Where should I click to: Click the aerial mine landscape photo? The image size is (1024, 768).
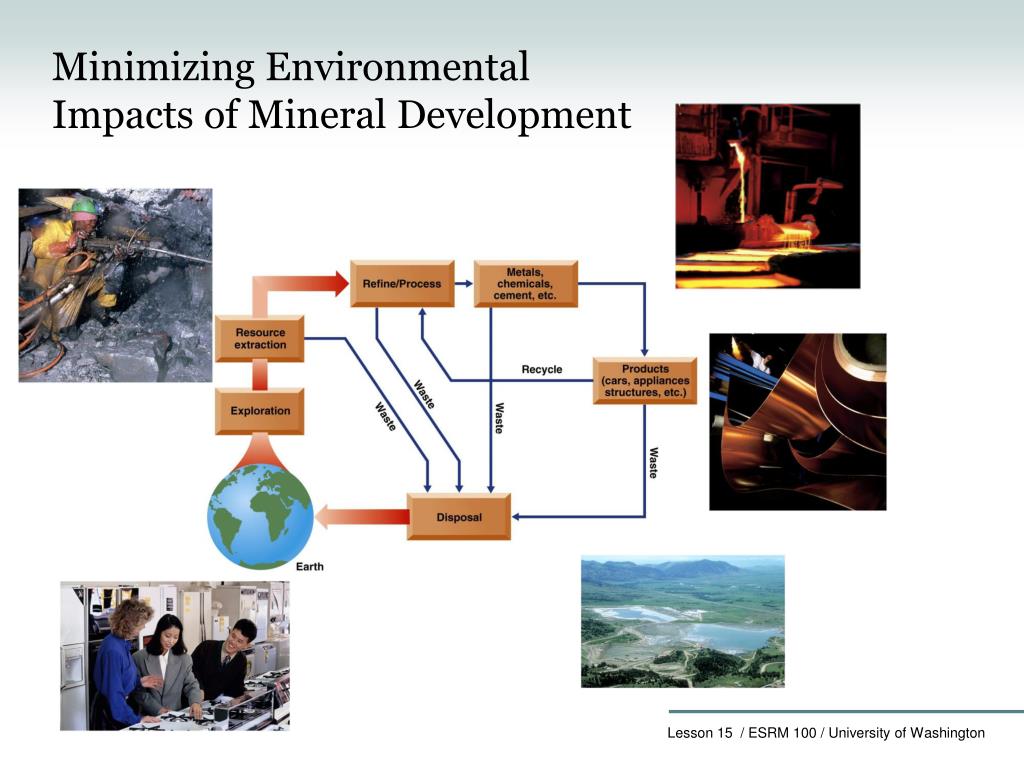coord(682,621)
